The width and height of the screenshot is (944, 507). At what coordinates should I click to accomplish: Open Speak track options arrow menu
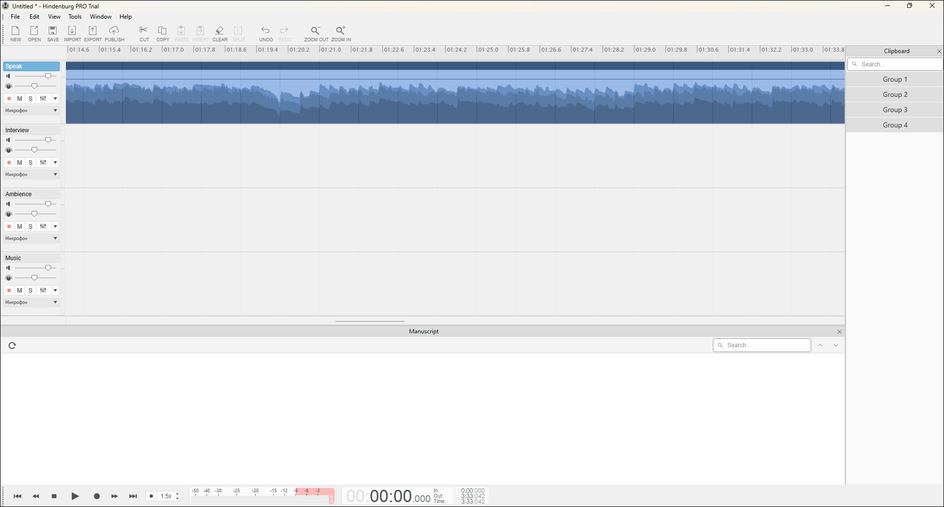(55, 98)
